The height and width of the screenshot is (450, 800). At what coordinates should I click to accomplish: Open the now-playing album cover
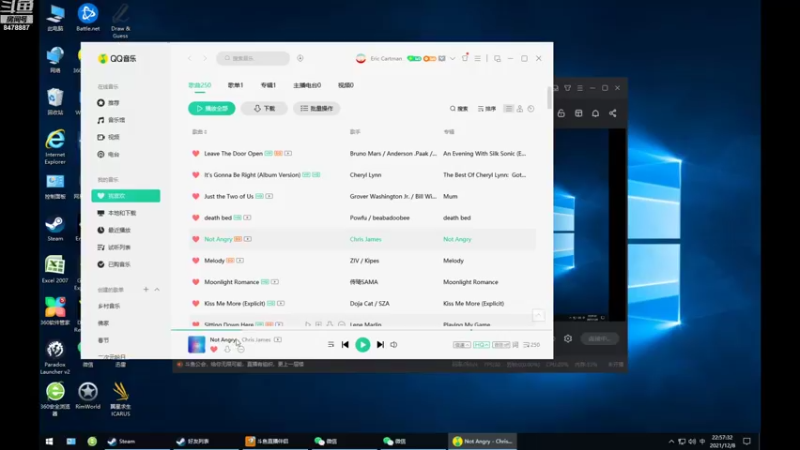(x=196, y=345)
